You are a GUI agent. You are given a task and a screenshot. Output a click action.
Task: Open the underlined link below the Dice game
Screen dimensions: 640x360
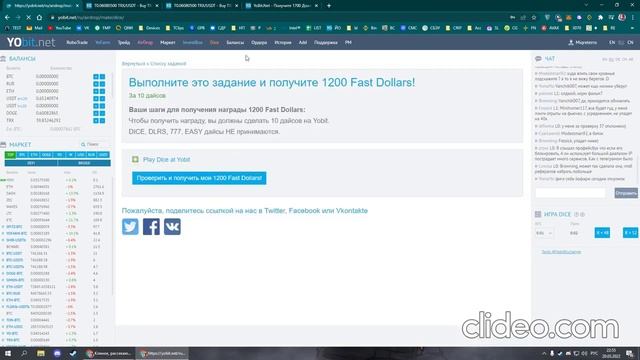pos(561,252)
